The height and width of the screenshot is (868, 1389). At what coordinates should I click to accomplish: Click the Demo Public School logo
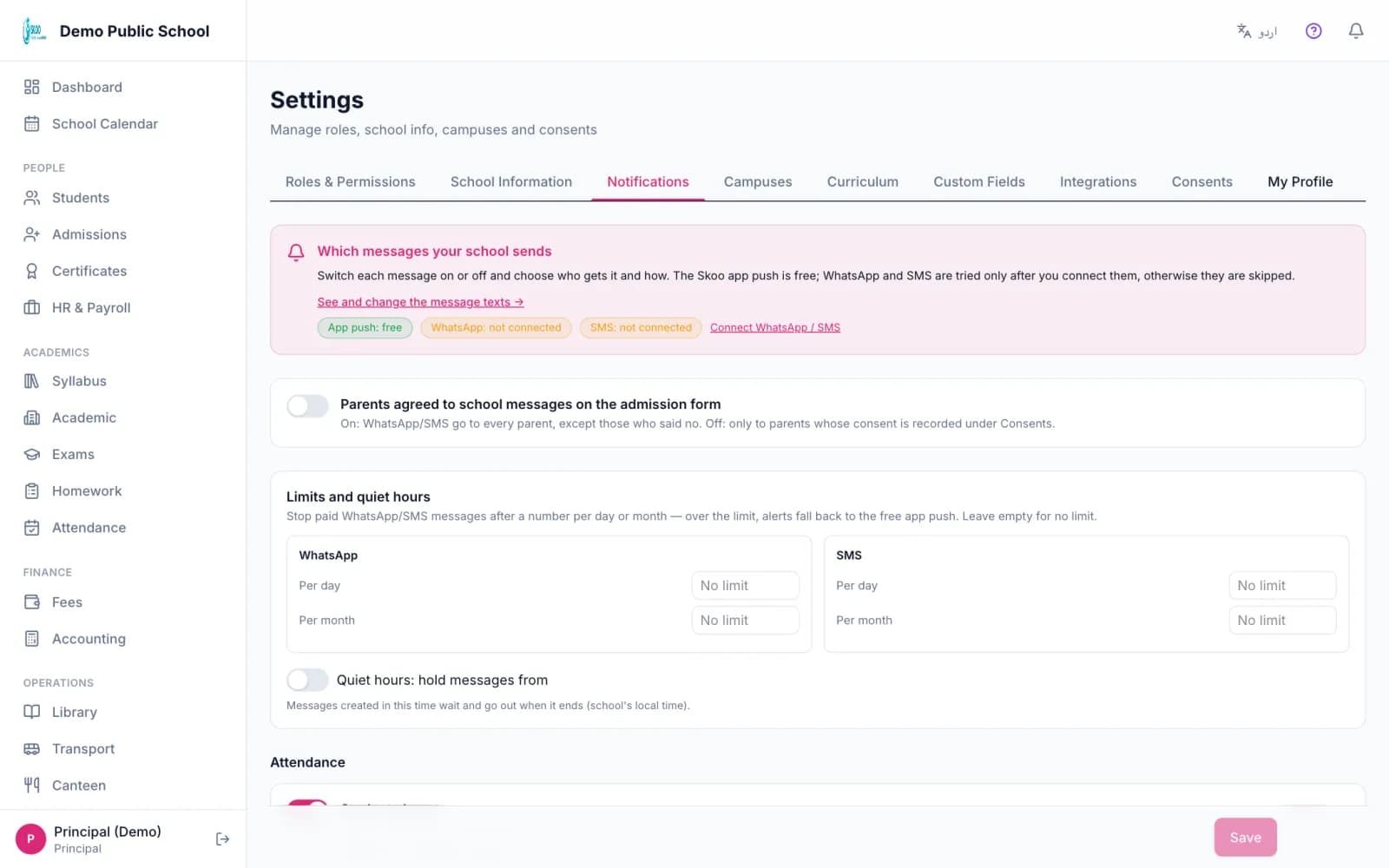coord(34,31)
